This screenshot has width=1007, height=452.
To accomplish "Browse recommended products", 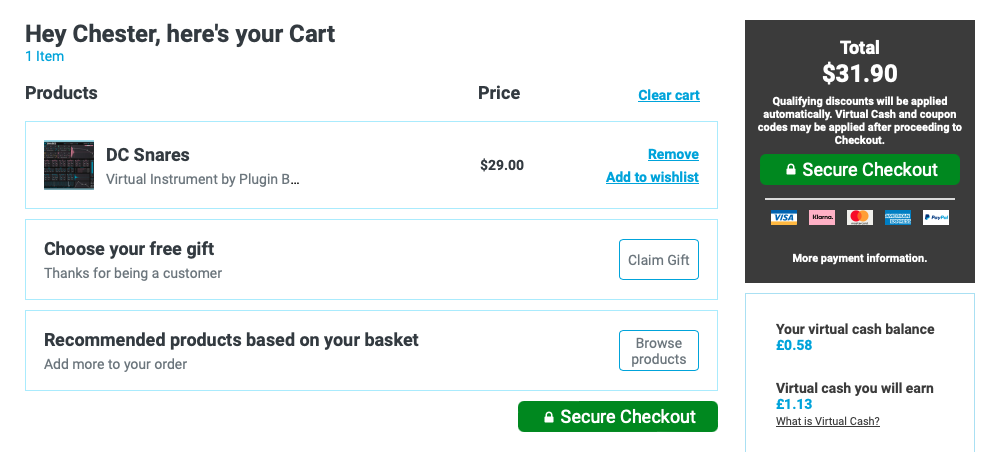I will (x=658, y=351).
